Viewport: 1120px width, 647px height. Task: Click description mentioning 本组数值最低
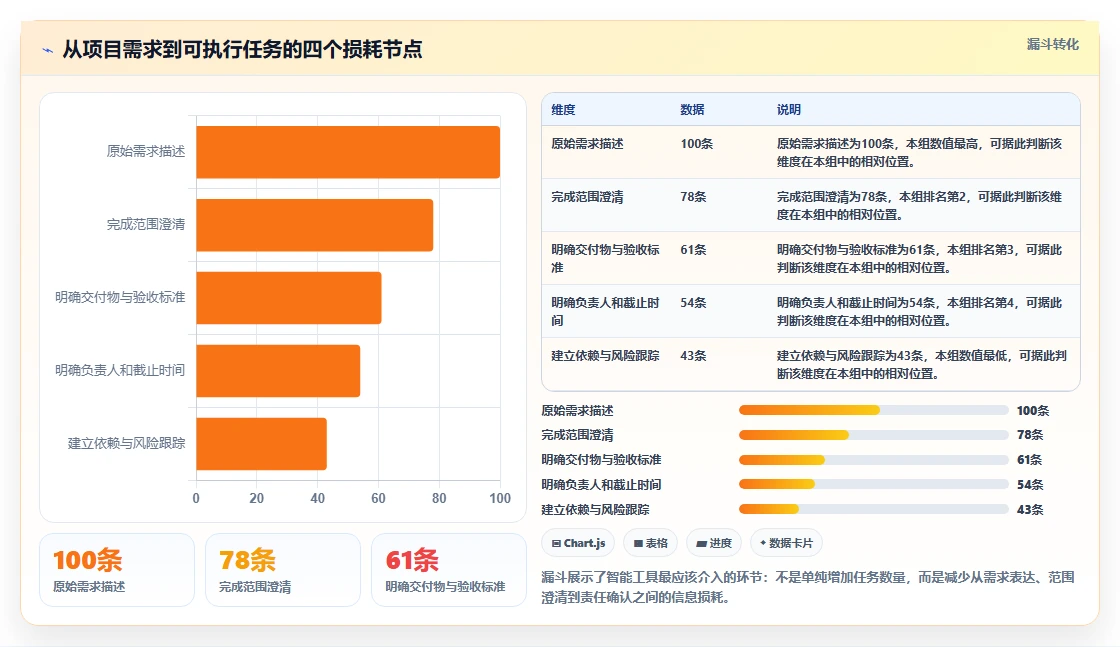921,364
